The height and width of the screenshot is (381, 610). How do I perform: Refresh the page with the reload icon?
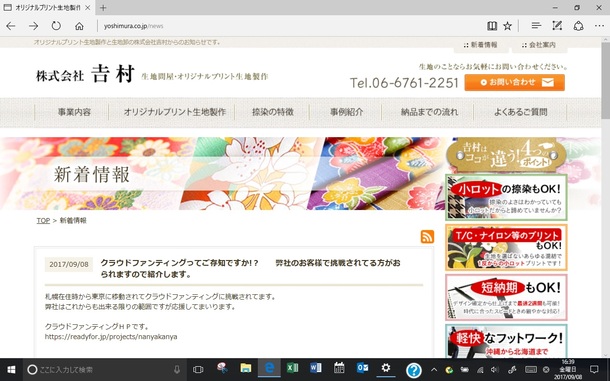tap(56, 26)
